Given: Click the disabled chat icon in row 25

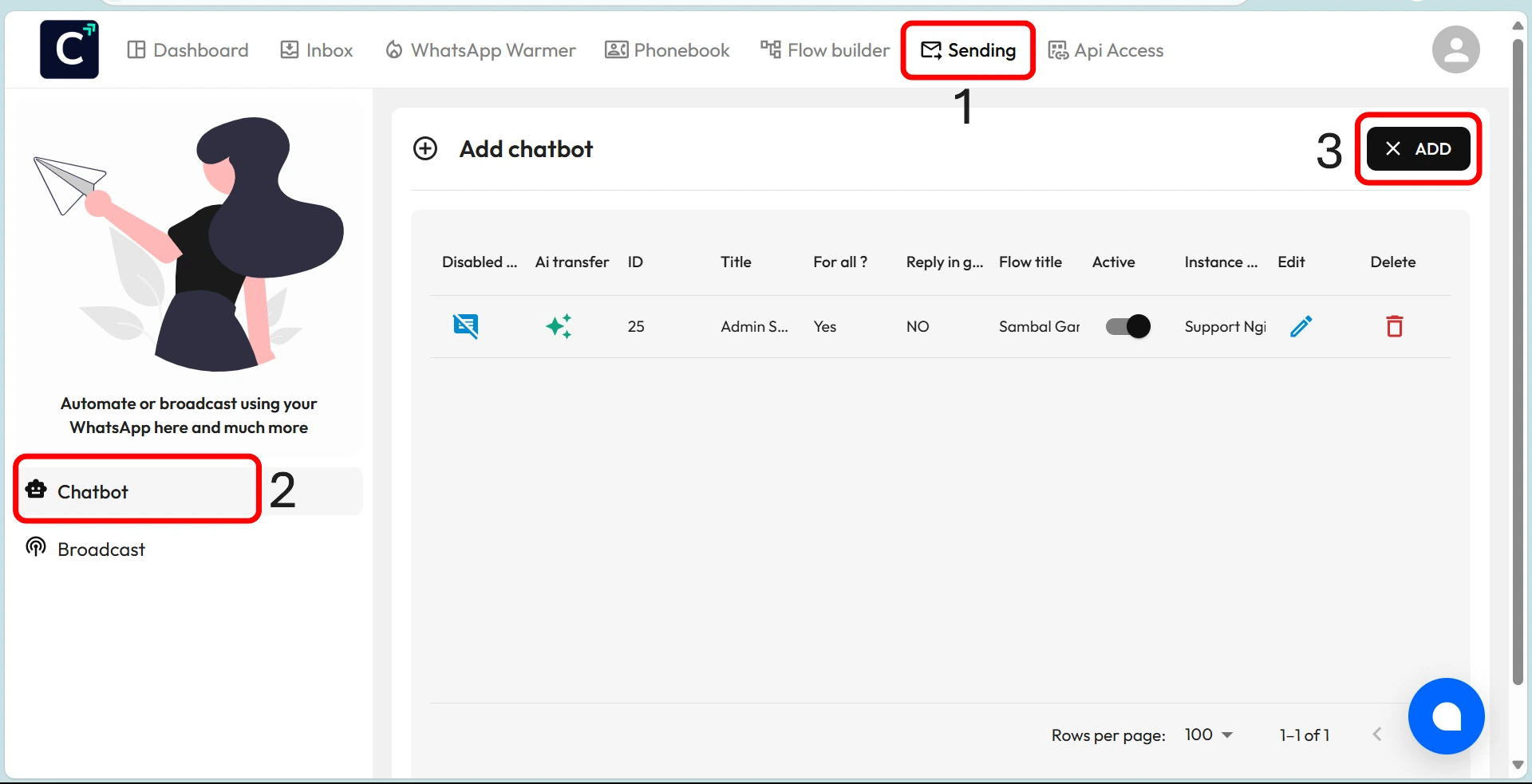Looking at the screenshot, I should [x=466, y=326].
